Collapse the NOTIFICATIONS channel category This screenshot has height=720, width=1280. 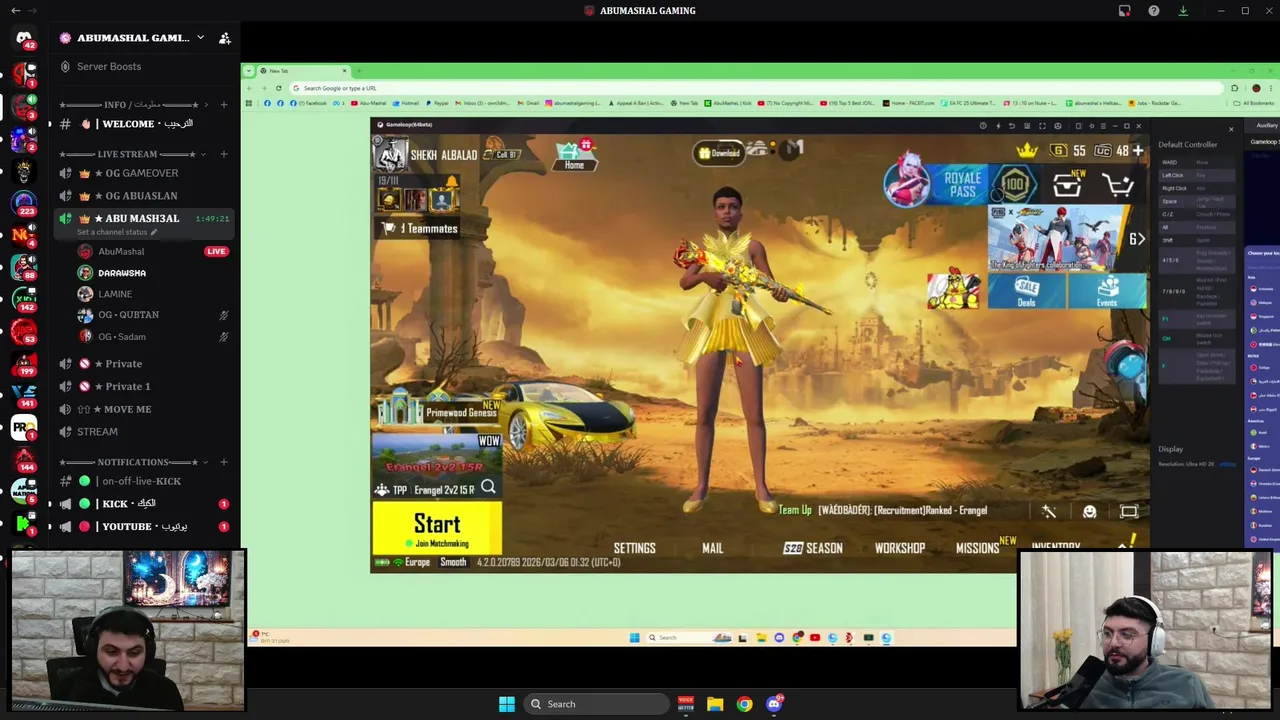pyautogui.click(x=133, y=462)
